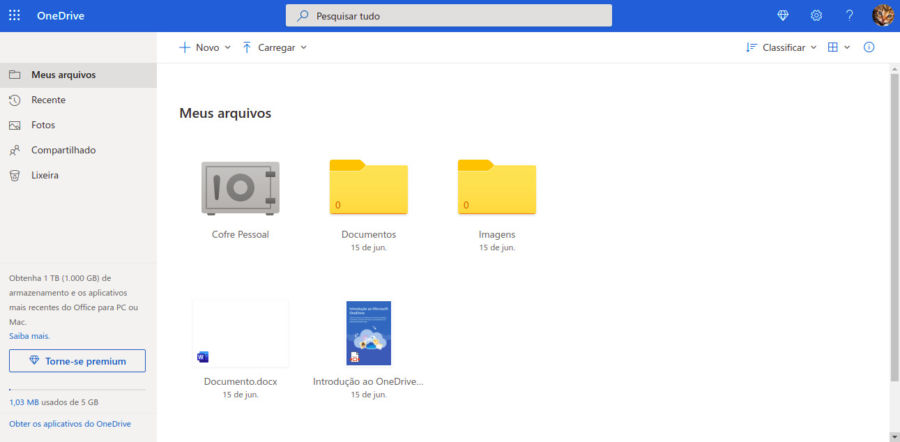Open Compartilhado in sidebar
900x442 pixels.
point(78,150)
